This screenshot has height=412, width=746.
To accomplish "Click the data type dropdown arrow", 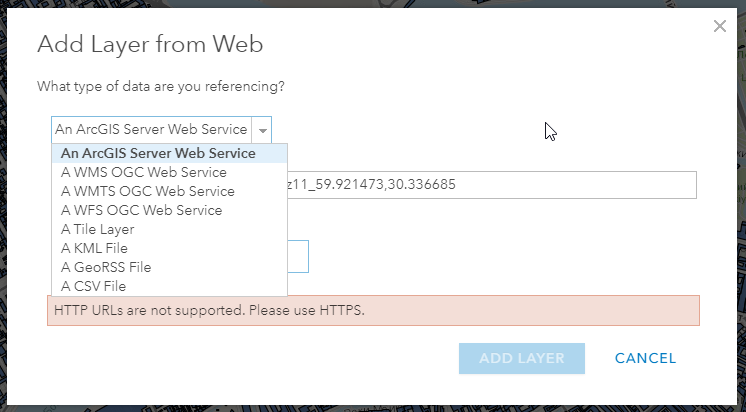I will coord(262,130).
